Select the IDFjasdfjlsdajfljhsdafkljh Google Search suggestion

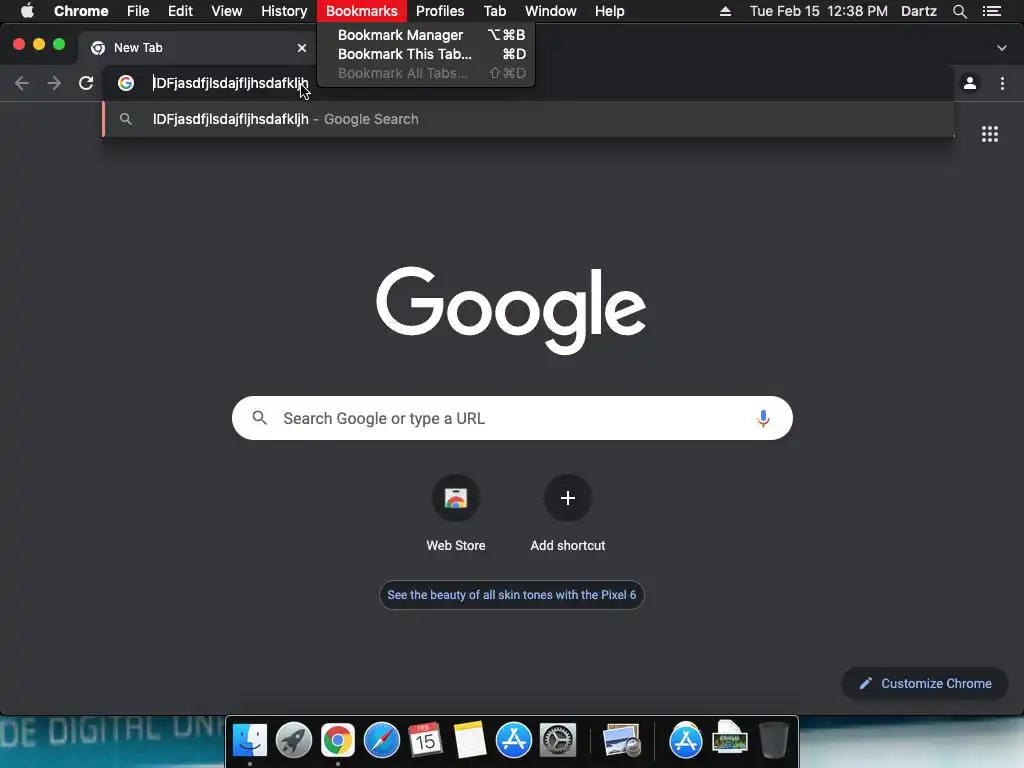click(x=528, y=119)
